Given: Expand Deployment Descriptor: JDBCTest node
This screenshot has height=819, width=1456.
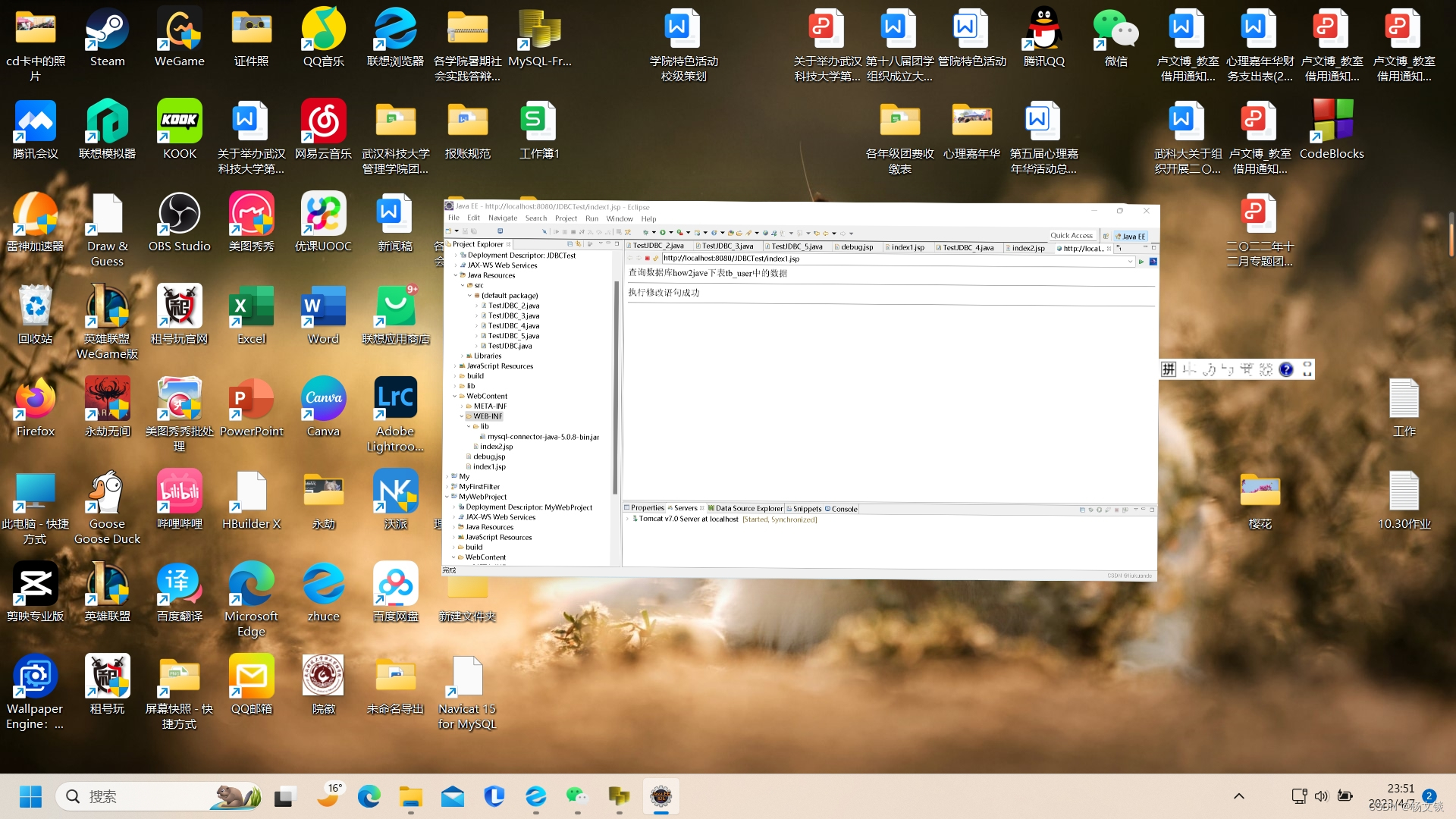Looking at the screenshot, I should pyautogui.click(x=456, y=256).
